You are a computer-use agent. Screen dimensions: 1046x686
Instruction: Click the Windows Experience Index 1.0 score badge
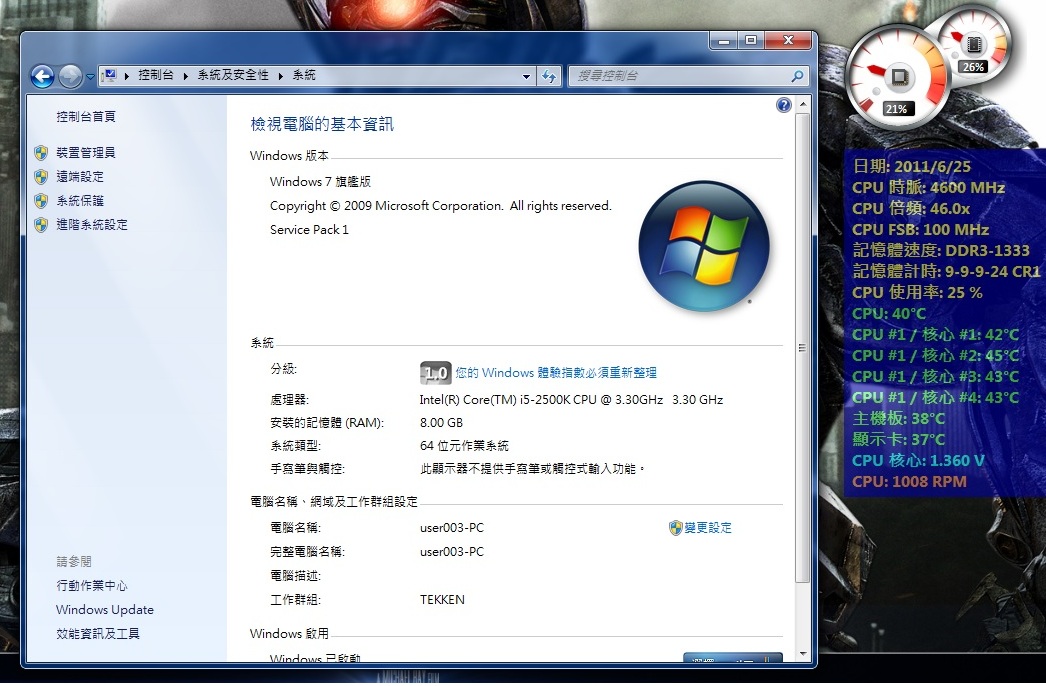point(435,373)
